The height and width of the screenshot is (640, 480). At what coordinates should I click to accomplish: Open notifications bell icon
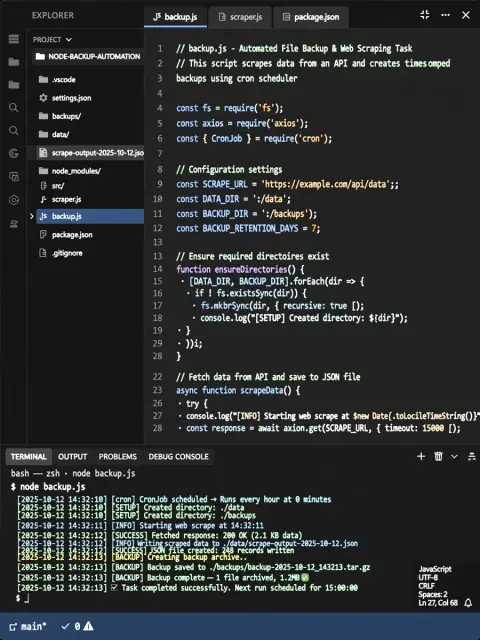pos(469,603)
